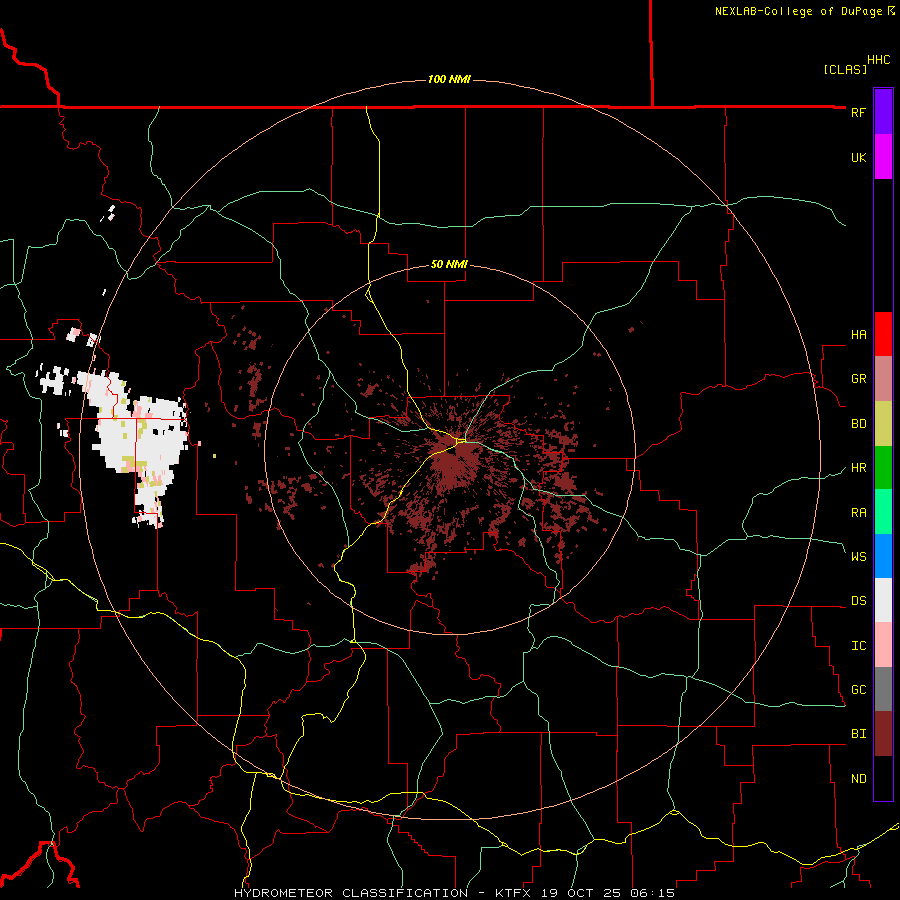
Task: Click the GC legend label
Action: pos(858,690)
